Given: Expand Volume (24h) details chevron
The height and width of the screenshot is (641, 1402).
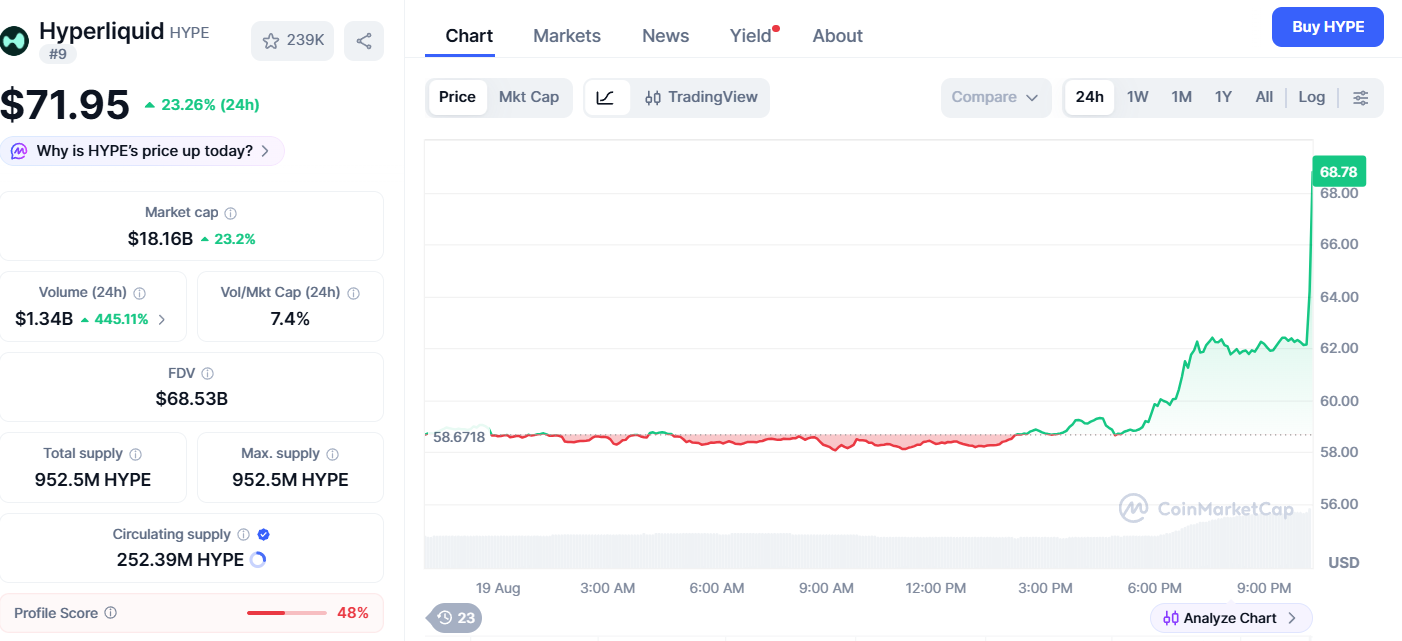Looking at the screenshot, I should [x=162, y=320].
